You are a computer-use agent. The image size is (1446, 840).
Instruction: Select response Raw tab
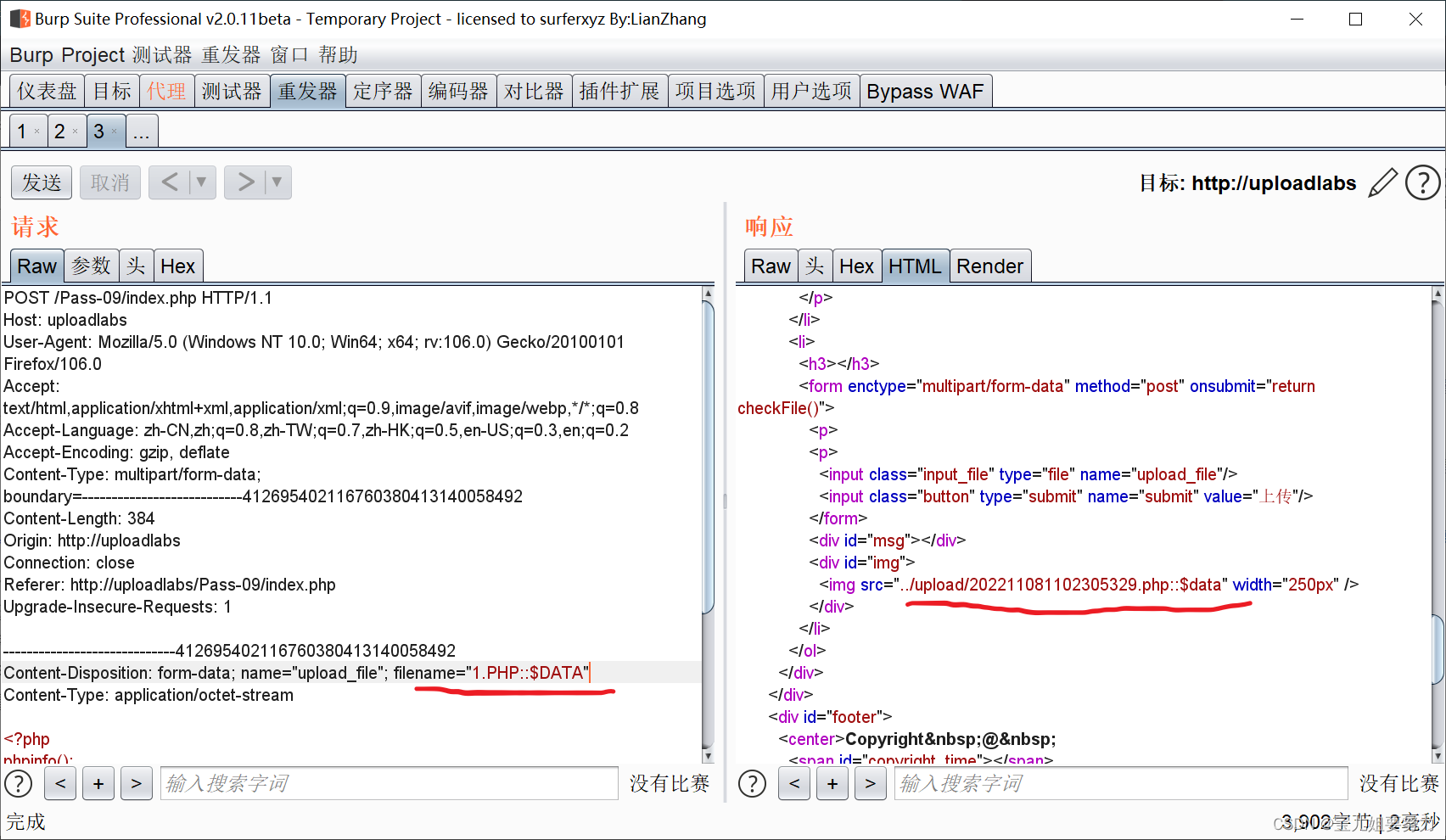tap(771, 266)
